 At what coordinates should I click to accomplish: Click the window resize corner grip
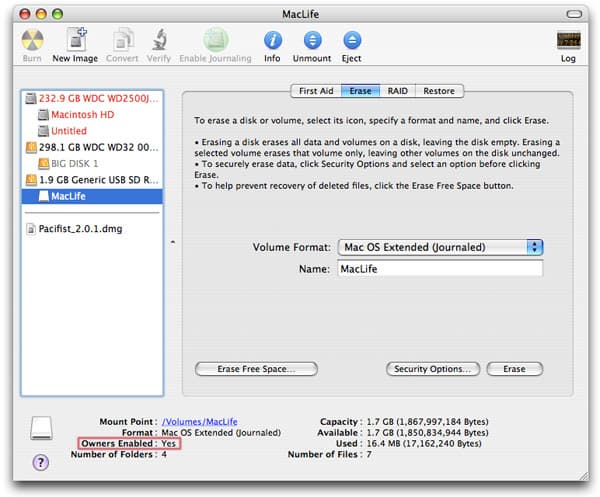pos(584,476)
